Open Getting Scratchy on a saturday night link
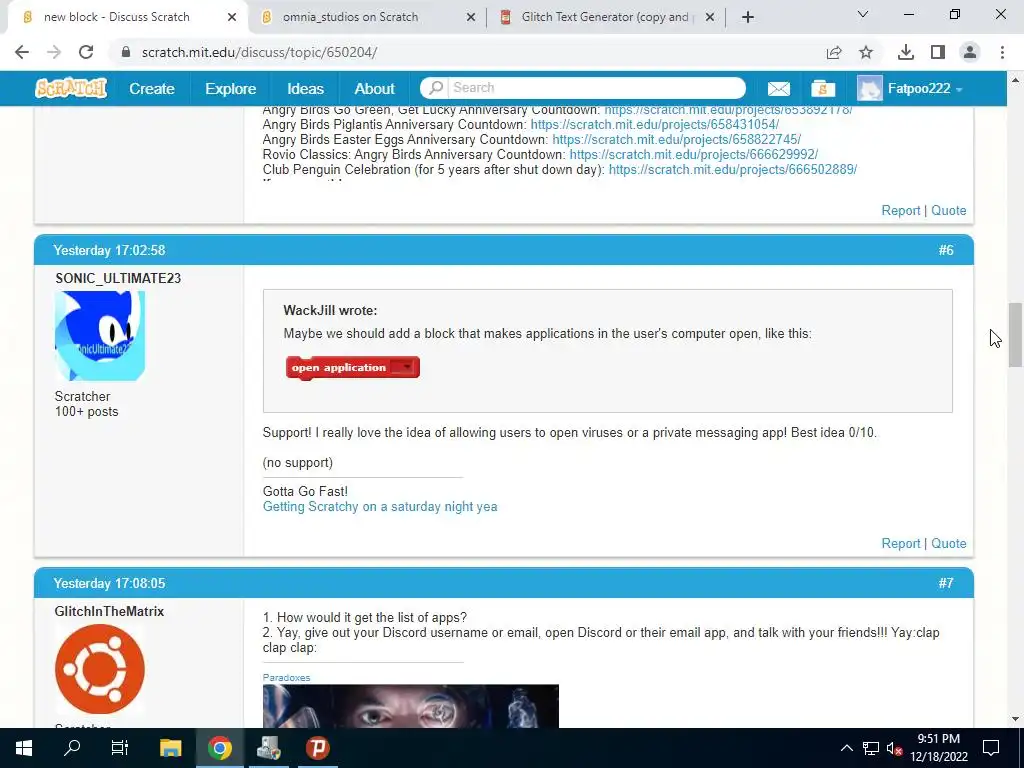The height and width of the screenshot is (768, 1024). point(380,506)
